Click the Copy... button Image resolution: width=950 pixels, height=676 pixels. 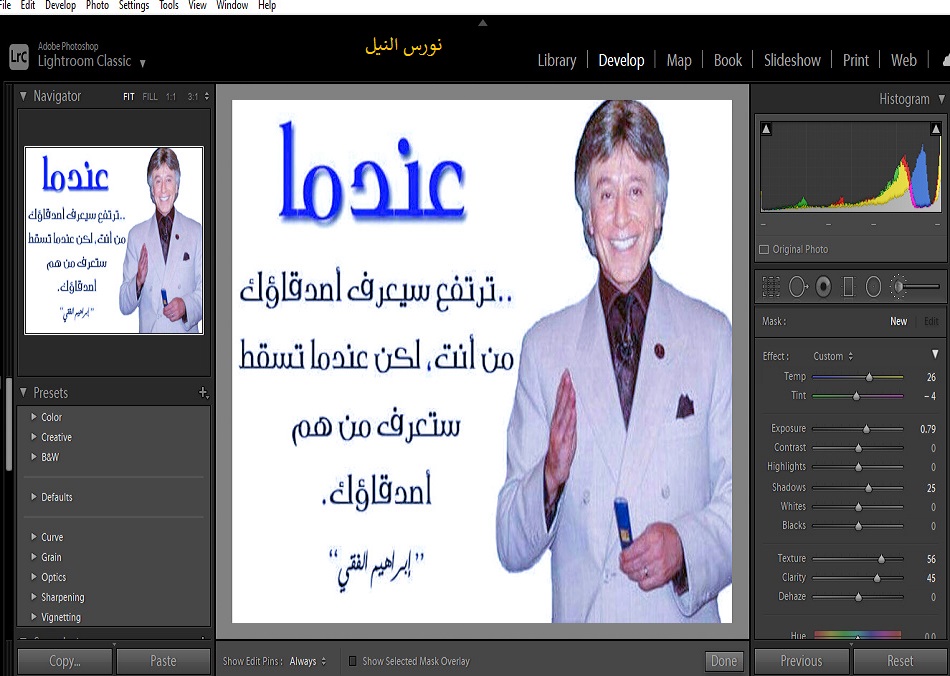tap(64, 661)
